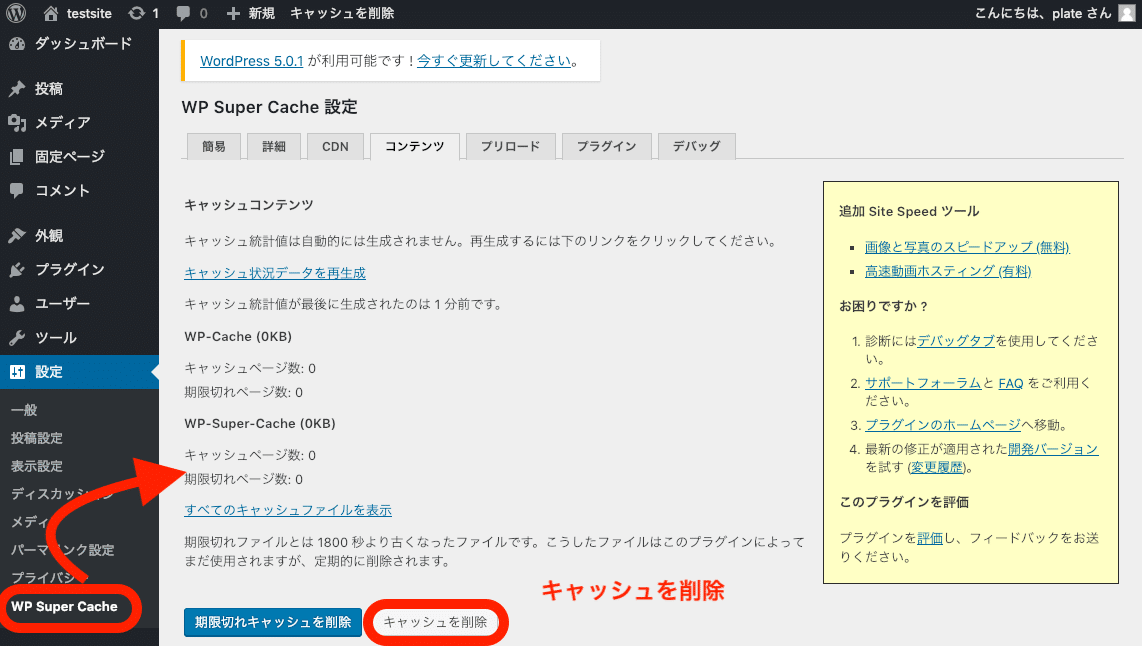Image resolution: width=1142 pixels, height=646 pixels.
Task: Open the comments bubble in admin bar
Action: [184, 13]
